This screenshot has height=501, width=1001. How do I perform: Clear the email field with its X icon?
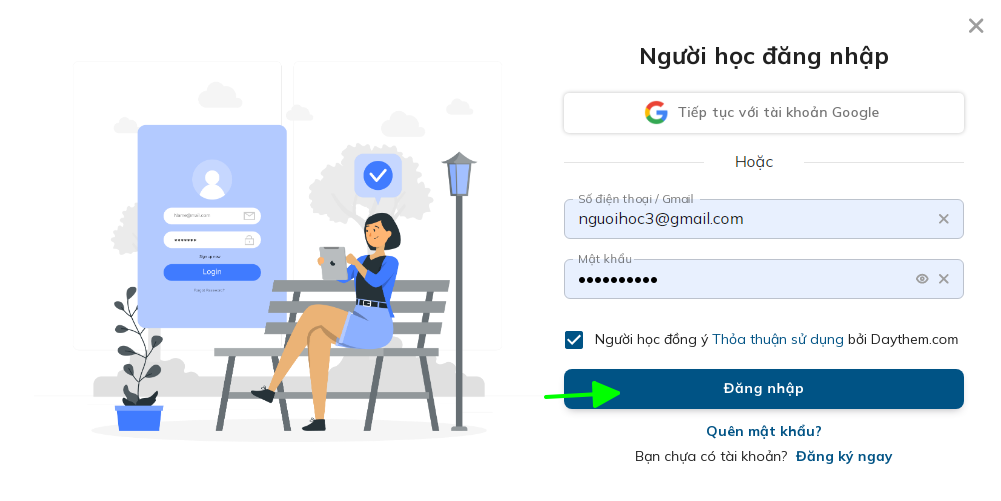pos(944,219)
